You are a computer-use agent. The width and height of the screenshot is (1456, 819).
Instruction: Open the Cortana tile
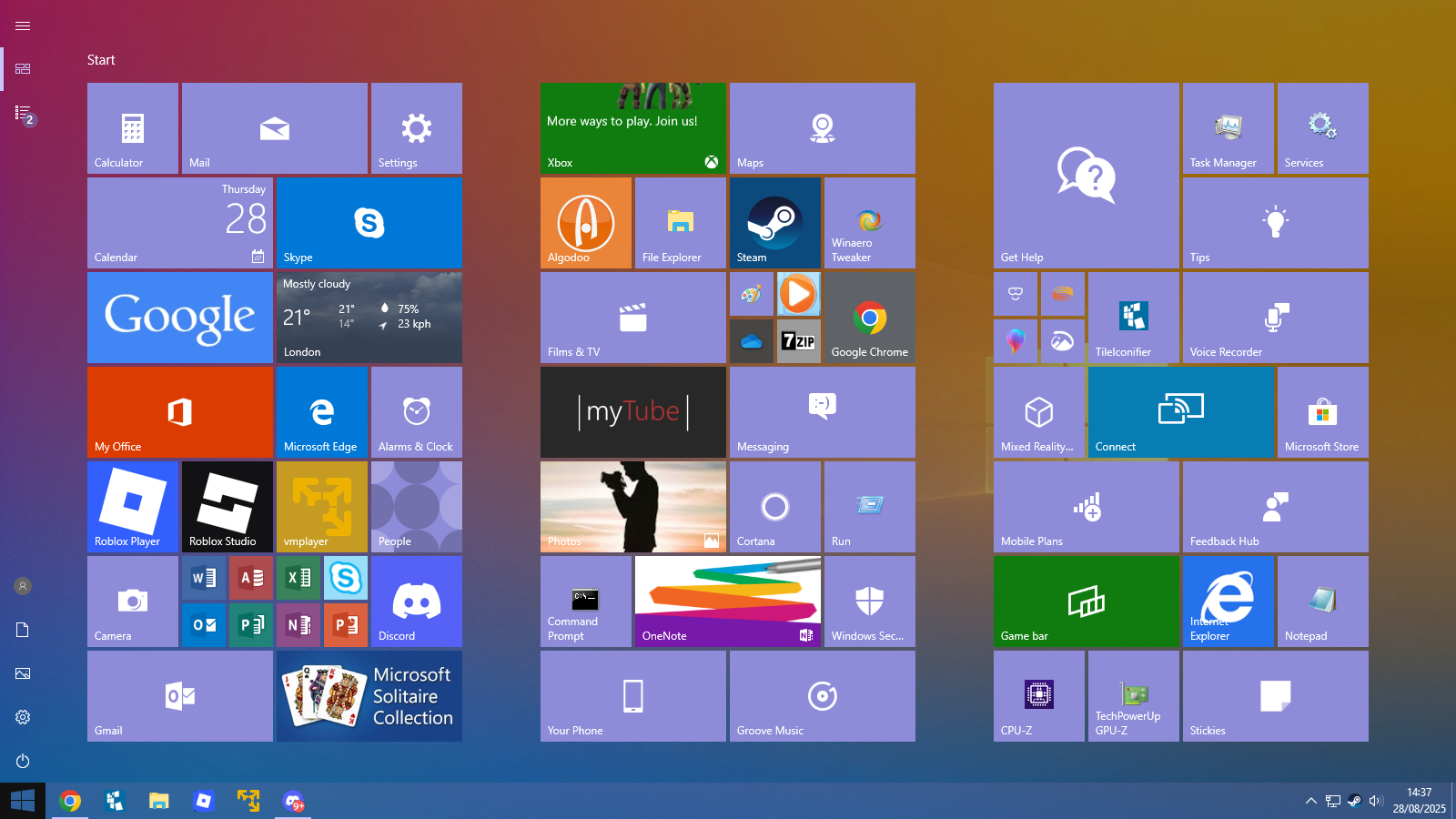775,507
